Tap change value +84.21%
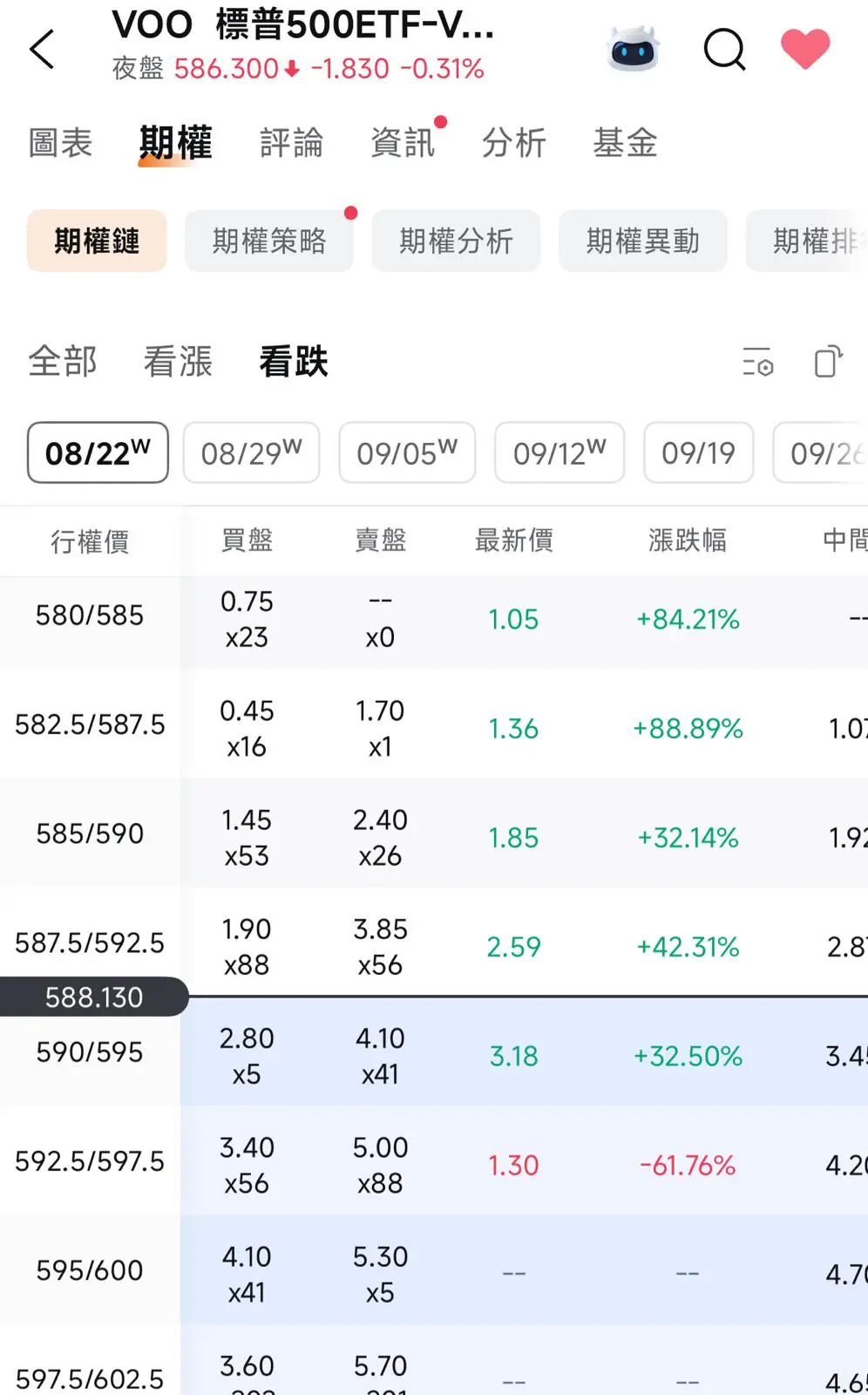 [688, 619]
